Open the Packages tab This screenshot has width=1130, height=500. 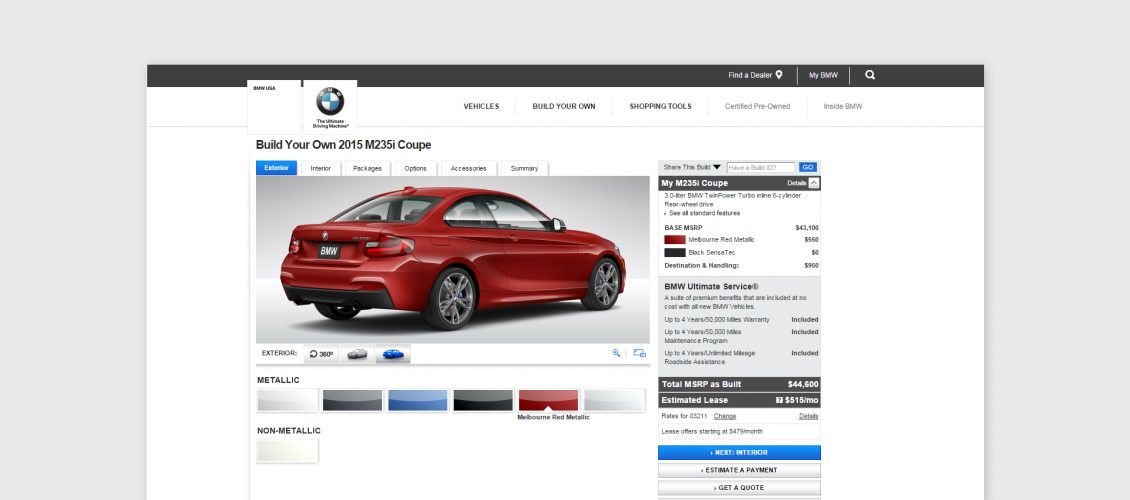coord(368,169)
